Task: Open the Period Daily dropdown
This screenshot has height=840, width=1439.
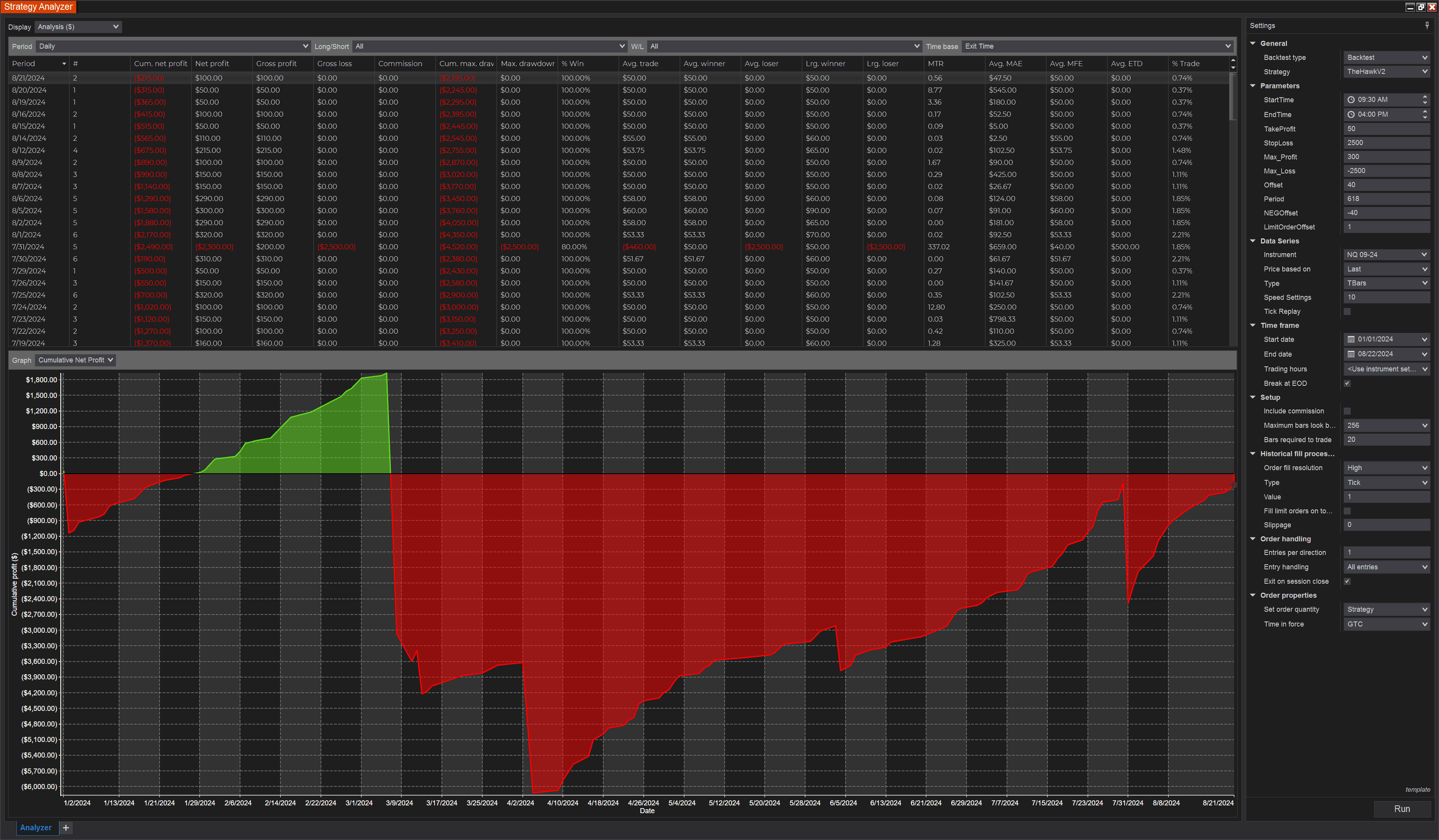Action: (173, 46)
